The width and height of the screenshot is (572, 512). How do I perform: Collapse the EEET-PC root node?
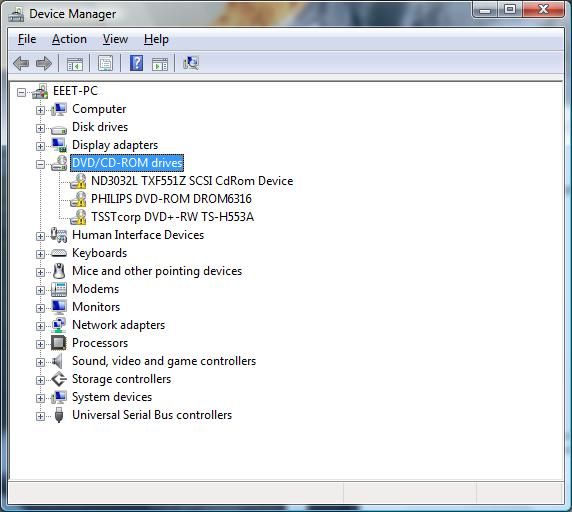[21, 92]
